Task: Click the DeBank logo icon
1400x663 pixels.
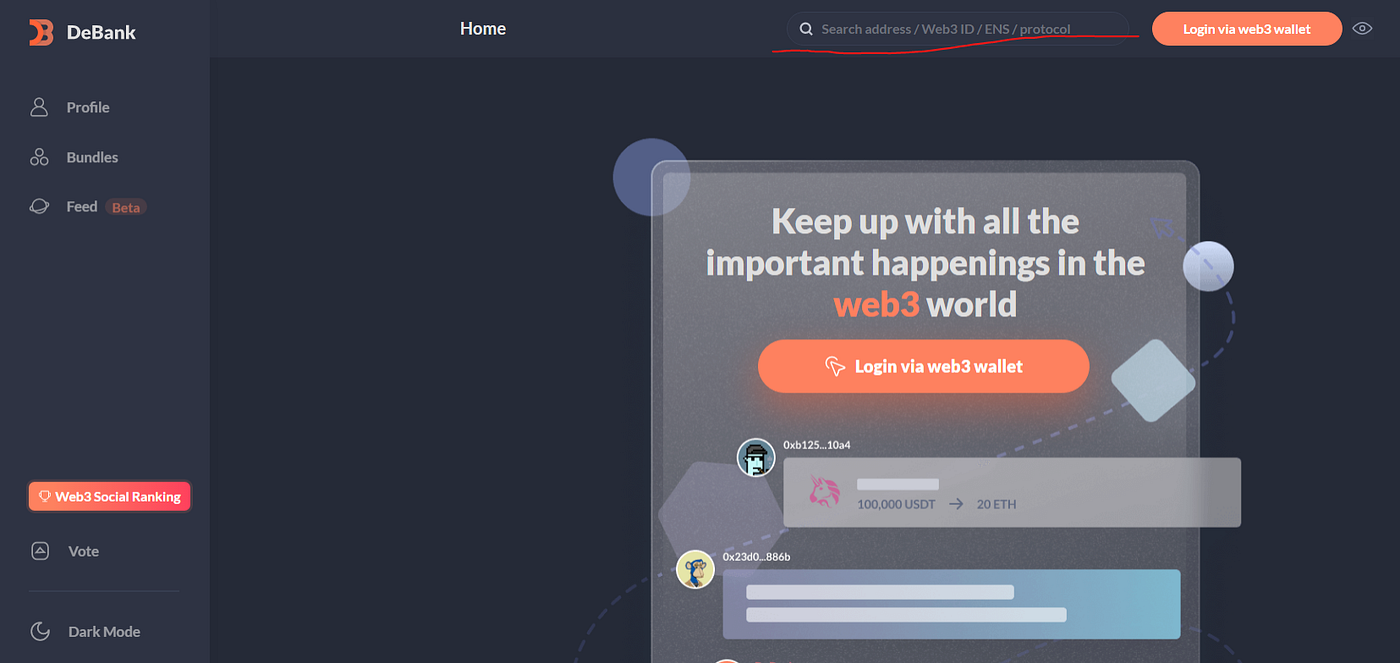Action: [x=41, y=32]
